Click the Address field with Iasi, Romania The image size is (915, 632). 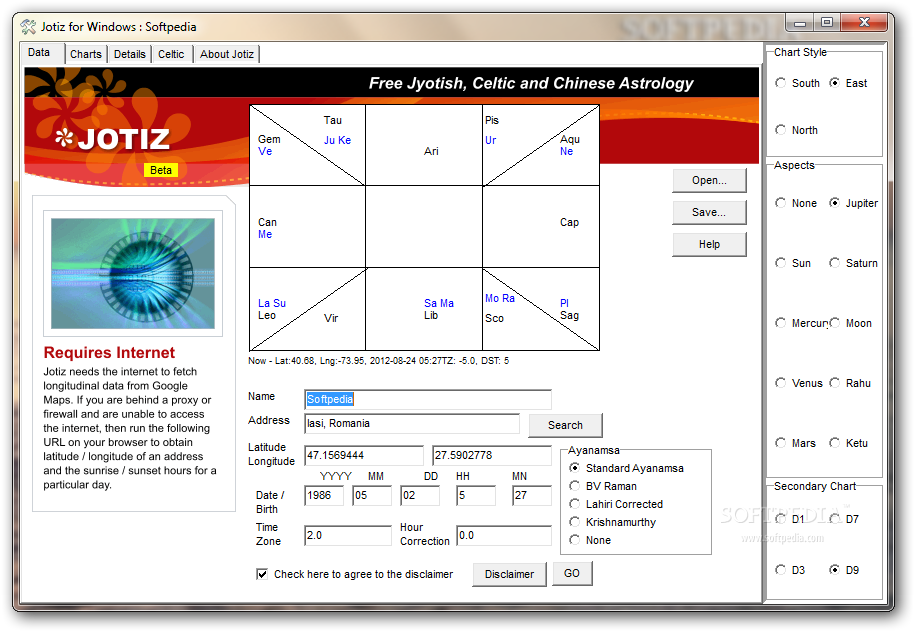pos(412,424)
